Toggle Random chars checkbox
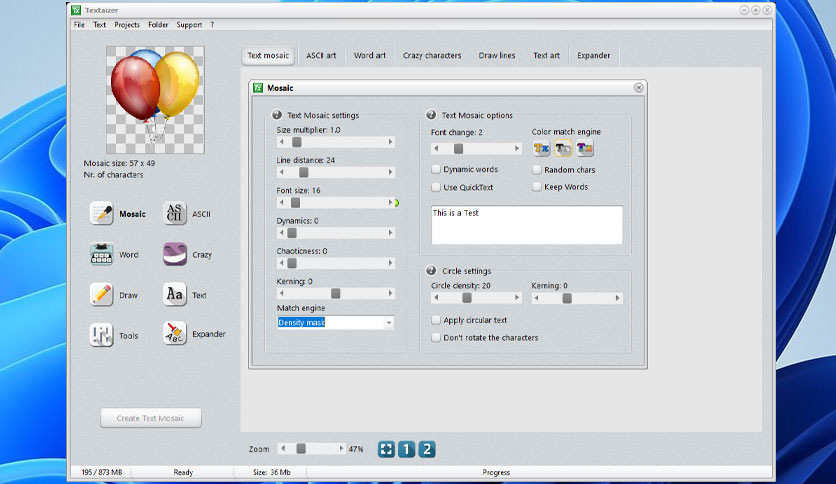 coord(536,170)
